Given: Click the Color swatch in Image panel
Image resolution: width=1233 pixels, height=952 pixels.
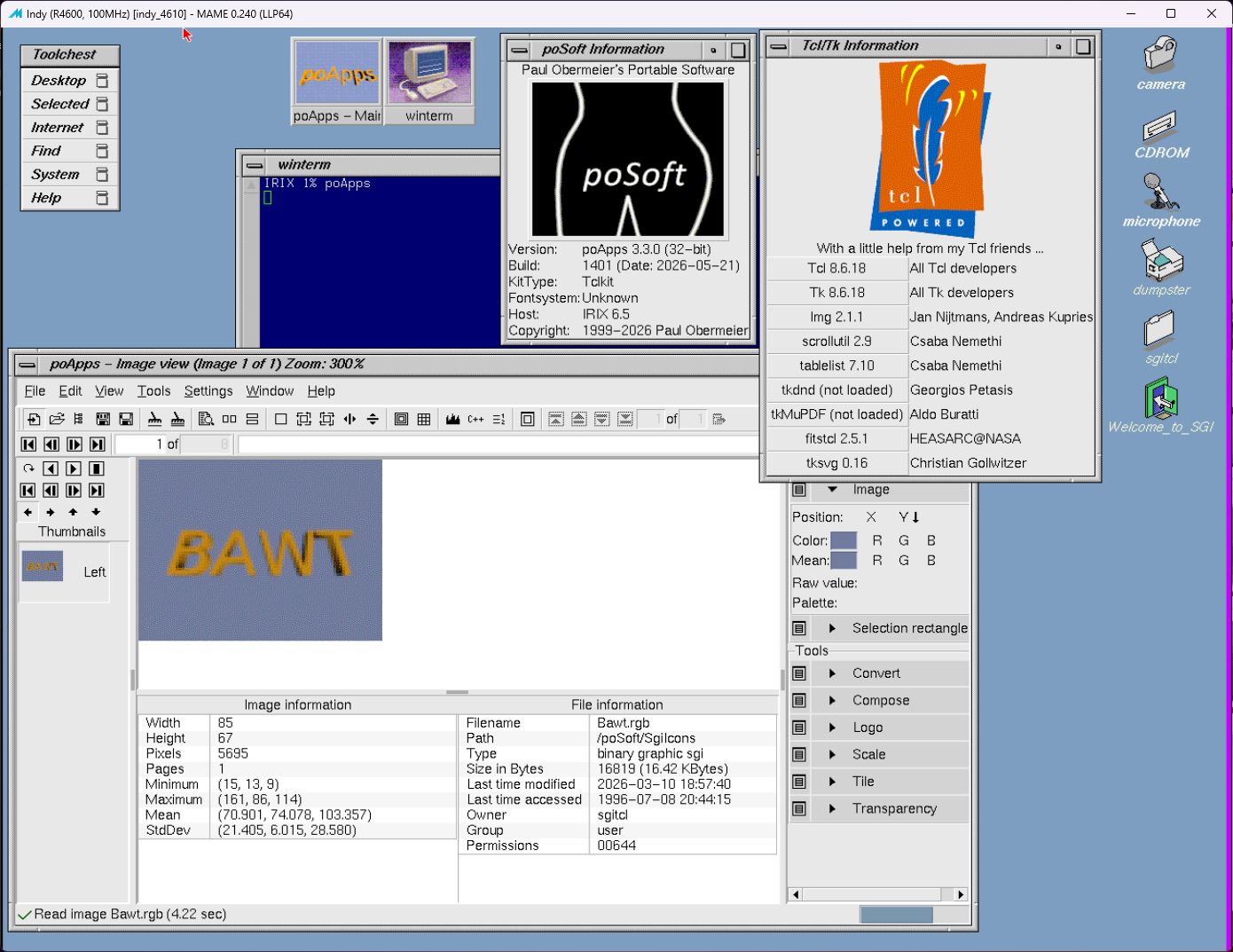Looking at the screenshot, I should click(x=844, y=540).
